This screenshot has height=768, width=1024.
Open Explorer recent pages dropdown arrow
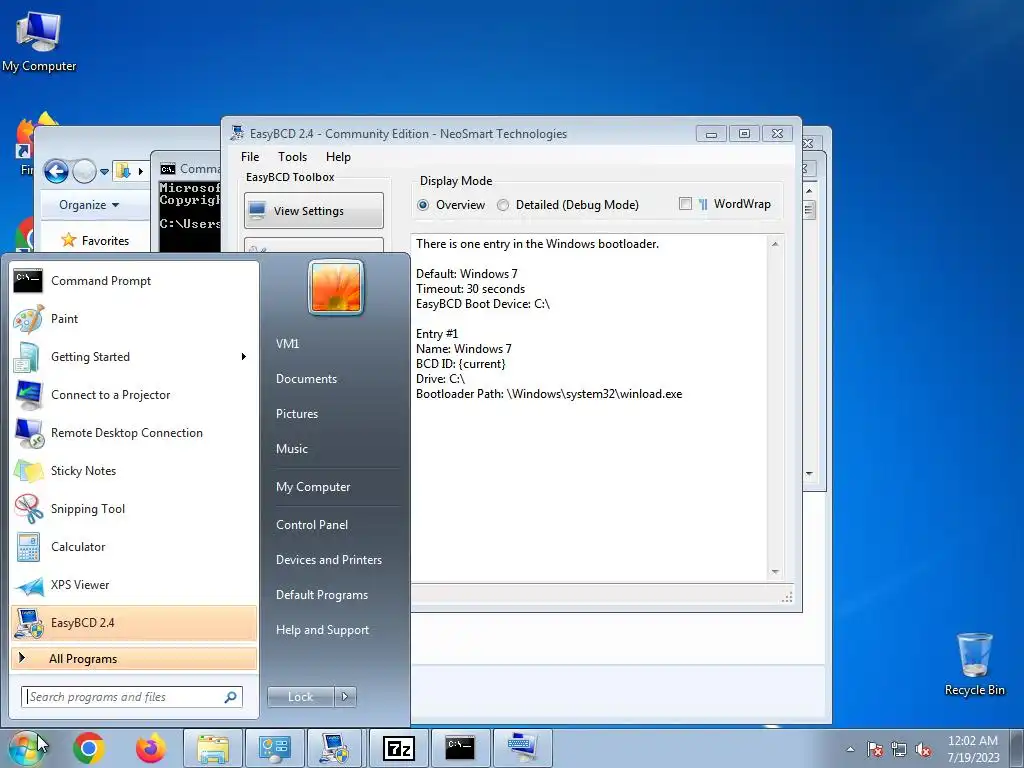104,172
